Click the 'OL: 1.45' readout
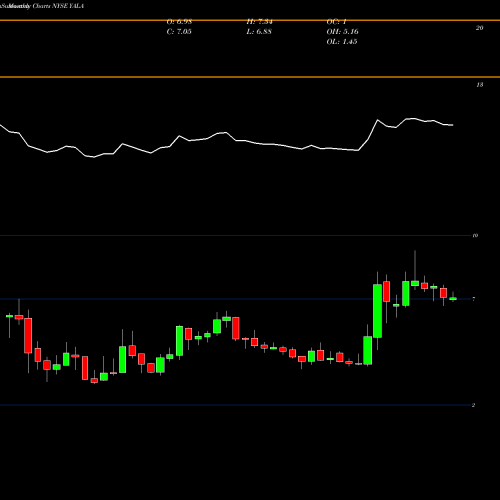The width and height of the screenshot is (500, 500). [342, 42]
